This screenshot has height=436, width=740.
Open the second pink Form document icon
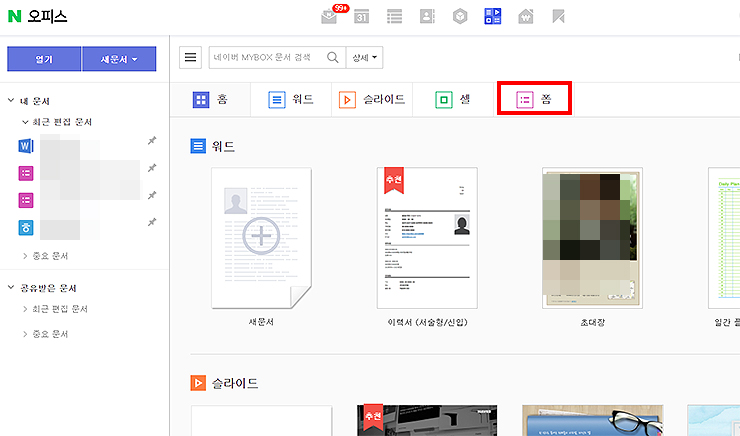tap(26, 201)
